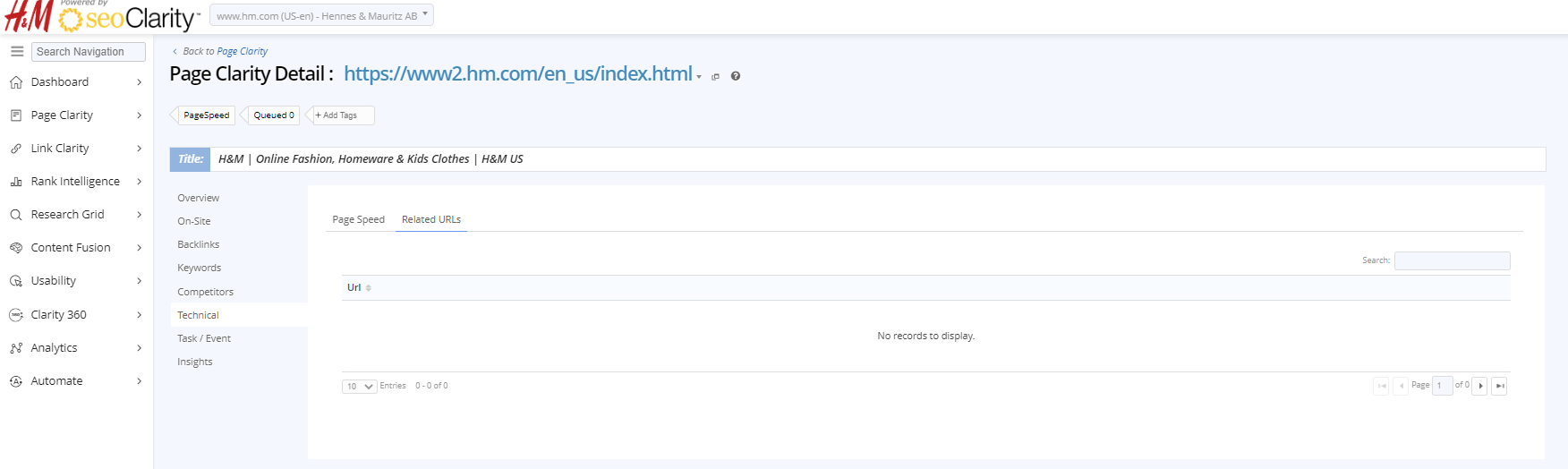Viewport: 1568px width, 469px height.
Task: Expand the Analytics menu chevron
Action: [x=139, y=348]
